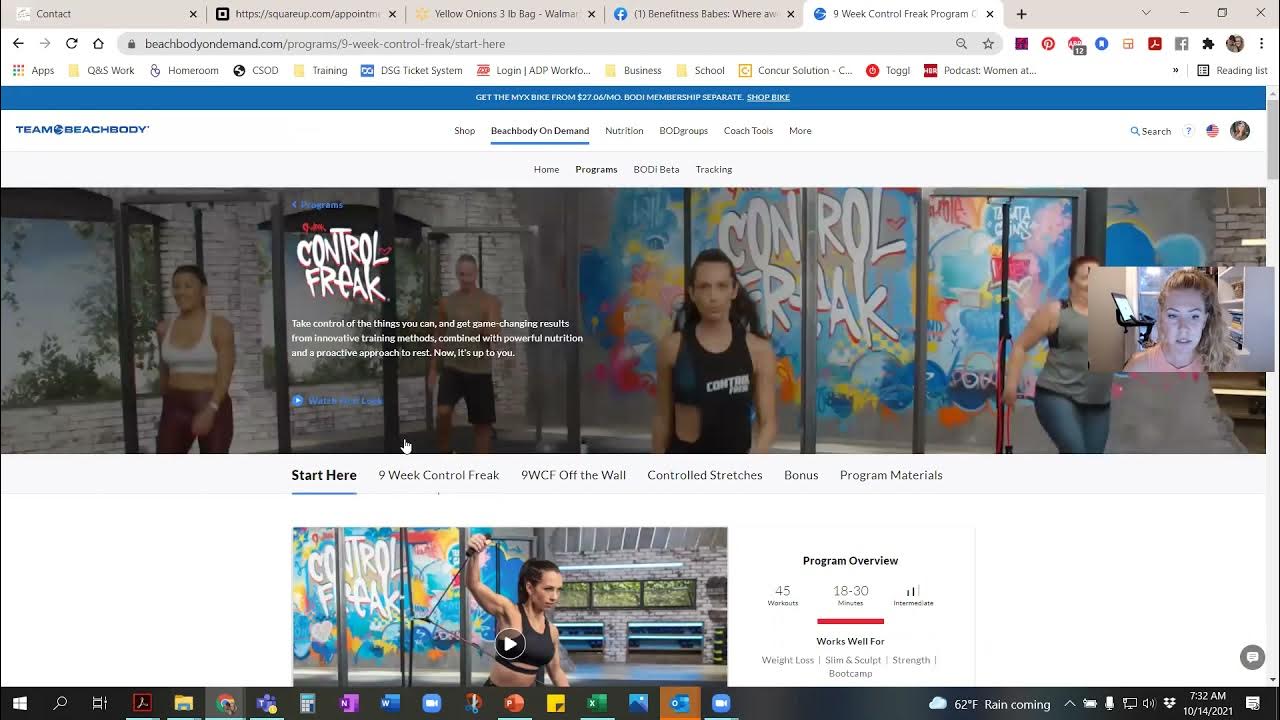Open the Extensions puzzle piece menu
1280x720 pixels.
1208,43
